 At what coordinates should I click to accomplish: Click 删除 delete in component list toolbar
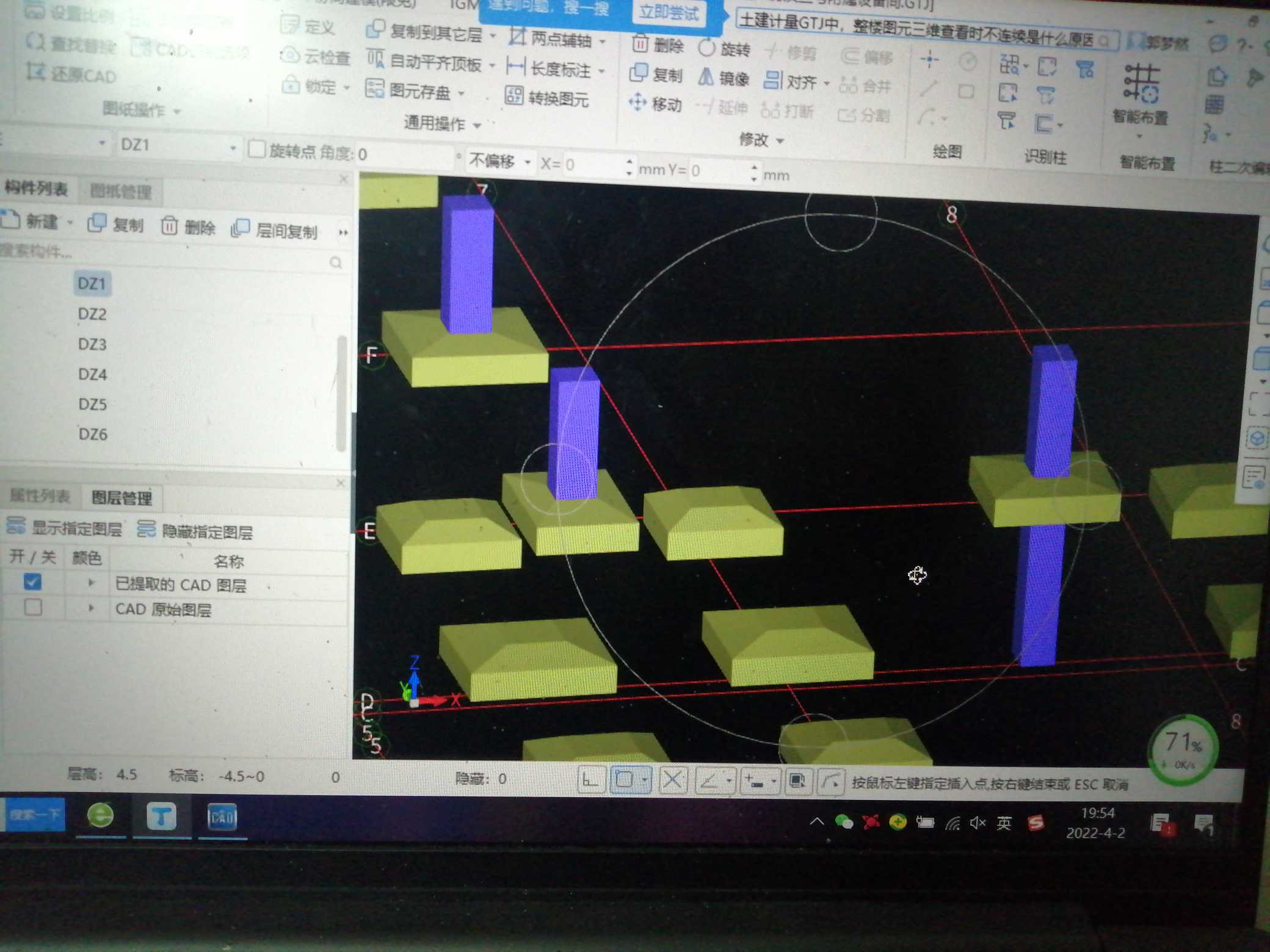click(x=188, y=227)
